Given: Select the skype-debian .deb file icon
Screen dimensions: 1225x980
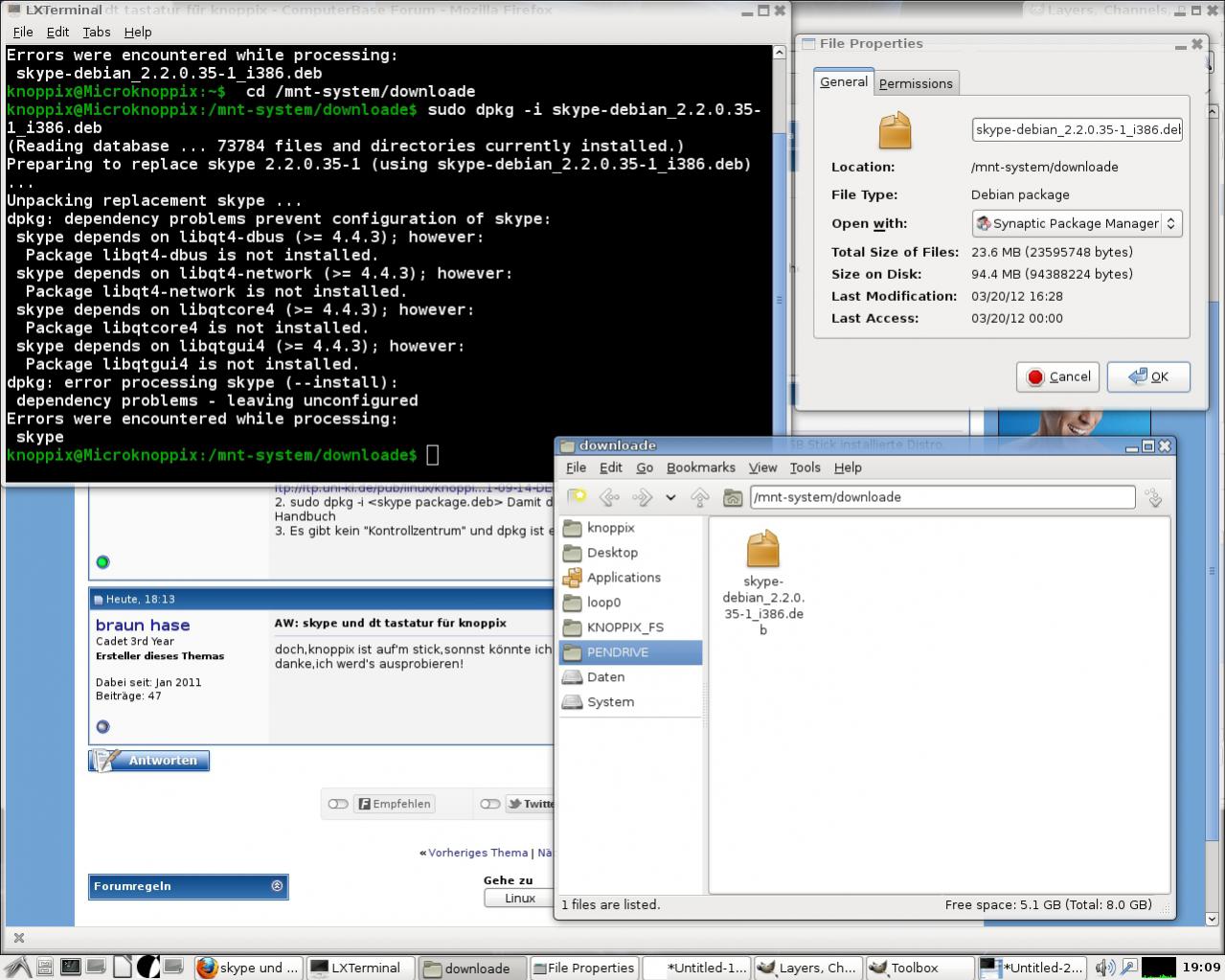Looking at the screenshot, I should [x=763, y=550].
